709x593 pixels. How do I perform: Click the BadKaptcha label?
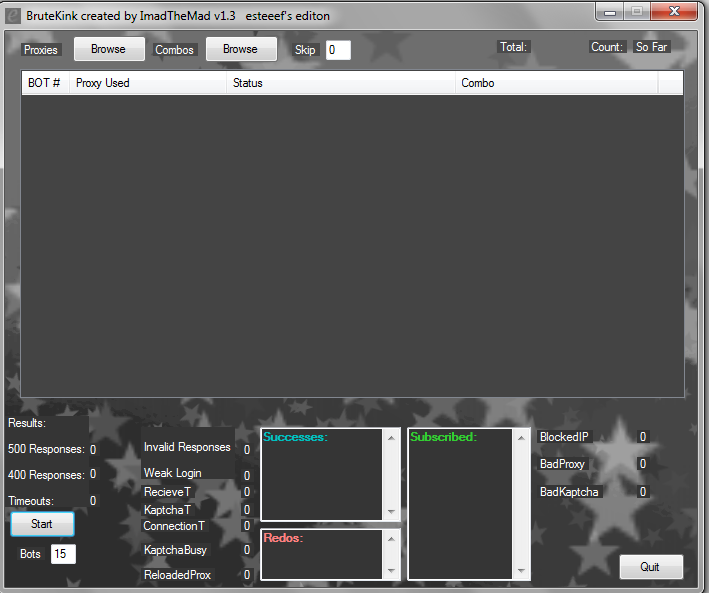pos(569,492)
